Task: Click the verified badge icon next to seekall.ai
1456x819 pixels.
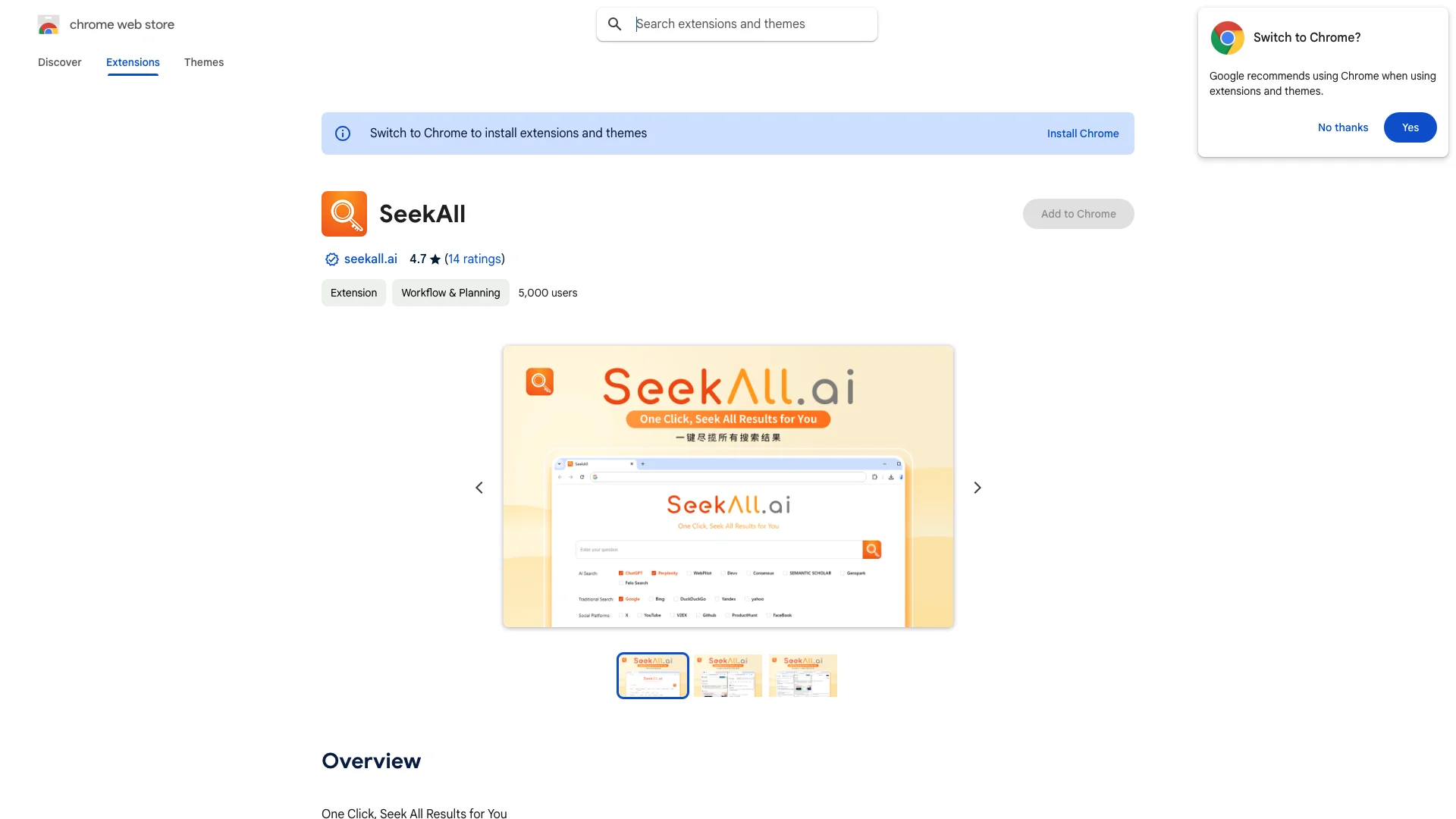Action: tap(331, 259)
